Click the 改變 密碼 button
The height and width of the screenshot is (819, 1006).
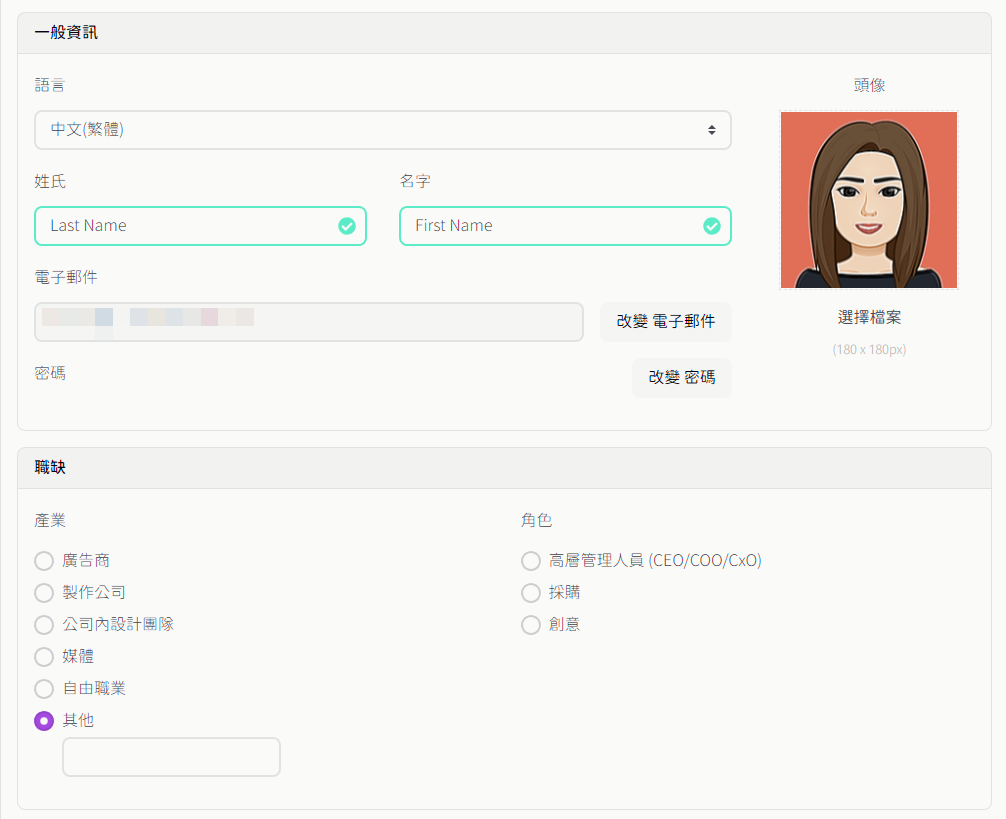(x=681, y=378)
